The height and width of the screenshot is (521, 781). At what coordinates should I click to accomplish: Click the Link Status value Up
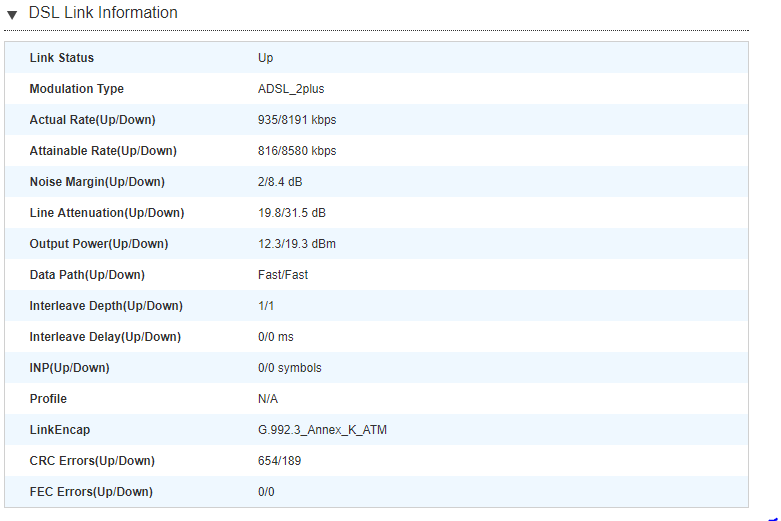click(265, 58)
